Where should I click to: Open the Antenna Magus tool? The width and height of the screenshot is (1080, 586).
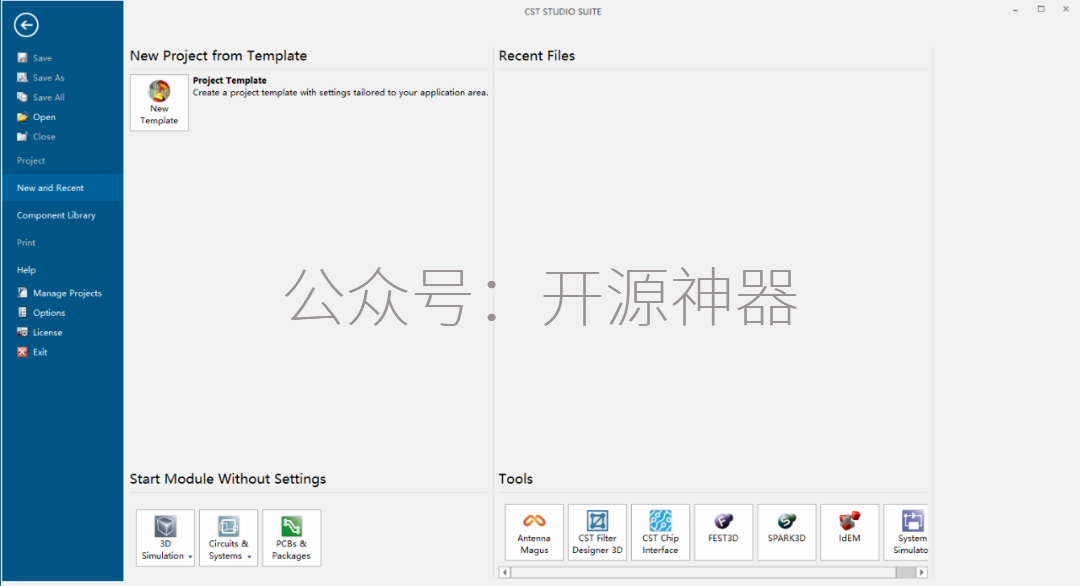click(534, 532)
